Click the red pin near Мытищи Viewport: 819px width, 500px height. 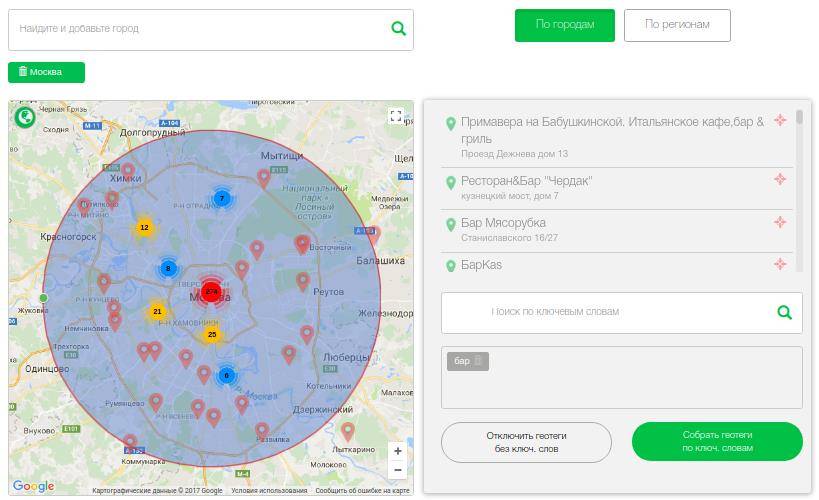(264, 178)
